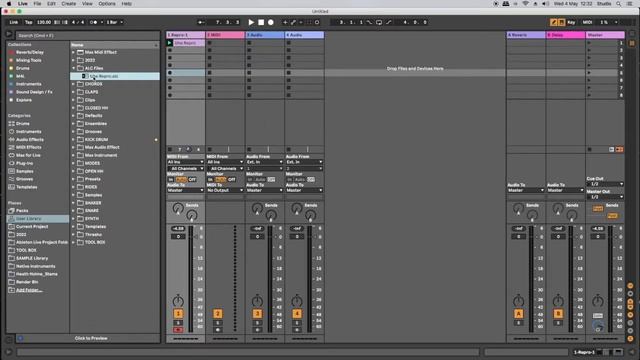Click the Arrangement Record button
This screenshot has height=360, width=640.
coord(271,22)
